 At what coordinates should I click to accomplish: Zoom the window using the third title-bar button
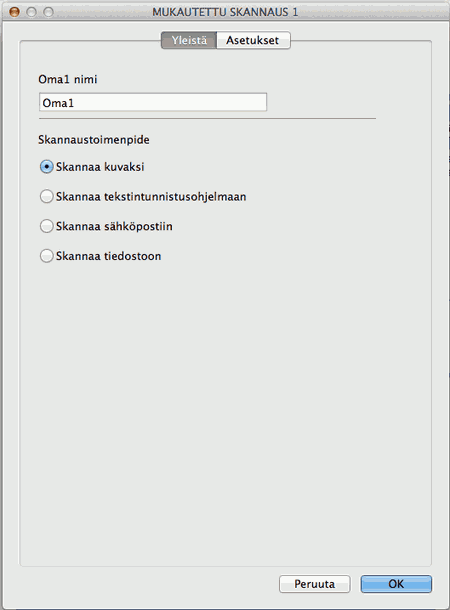tap(49, 12)
